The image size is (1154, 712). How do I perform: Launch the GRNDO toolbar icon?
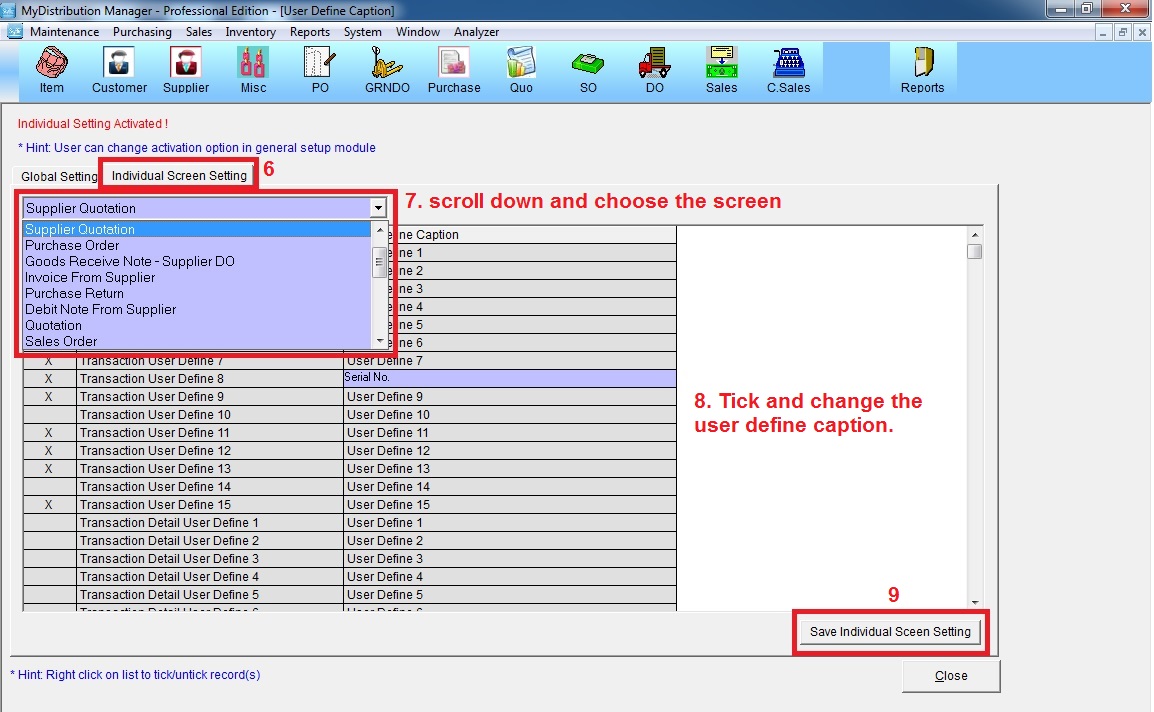(387, 70)
